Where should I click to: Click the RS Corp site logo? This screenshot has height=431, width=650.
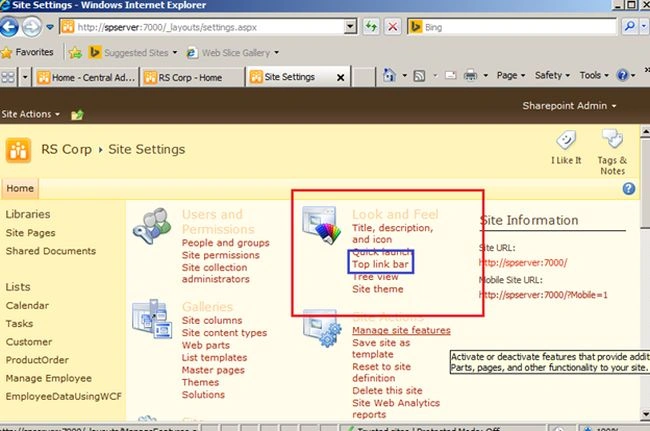[18, 150]
